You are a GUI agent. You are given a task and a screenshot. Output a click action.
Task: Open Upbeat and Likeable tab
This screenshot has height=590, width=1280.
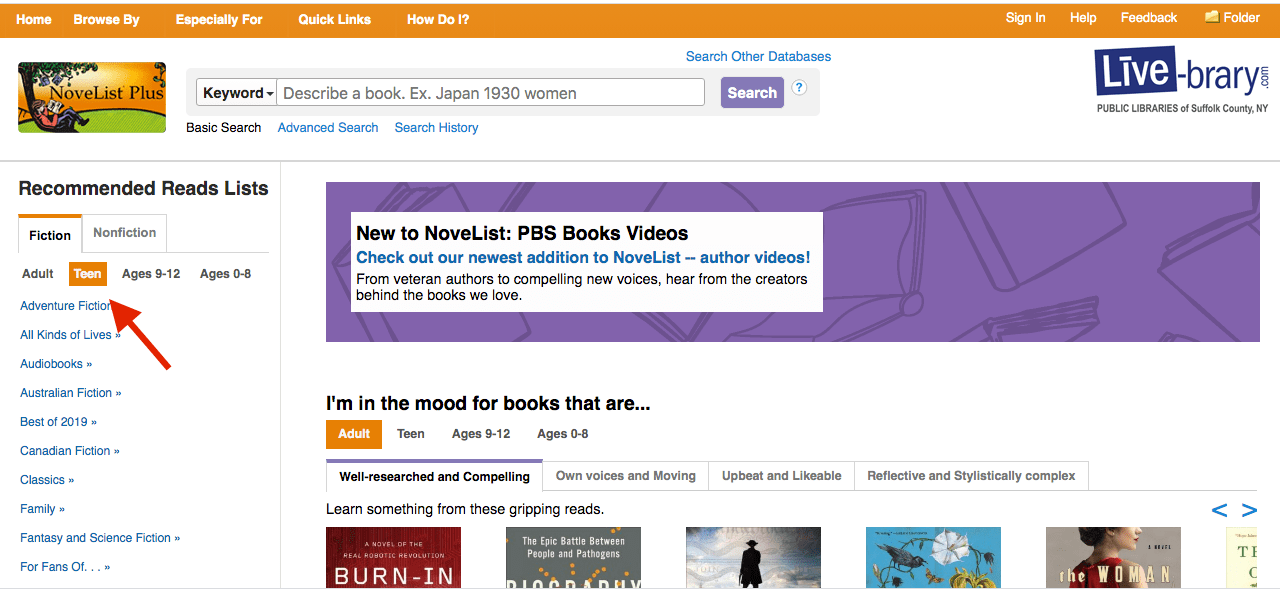pyautogui.click(x=782, y=476)
